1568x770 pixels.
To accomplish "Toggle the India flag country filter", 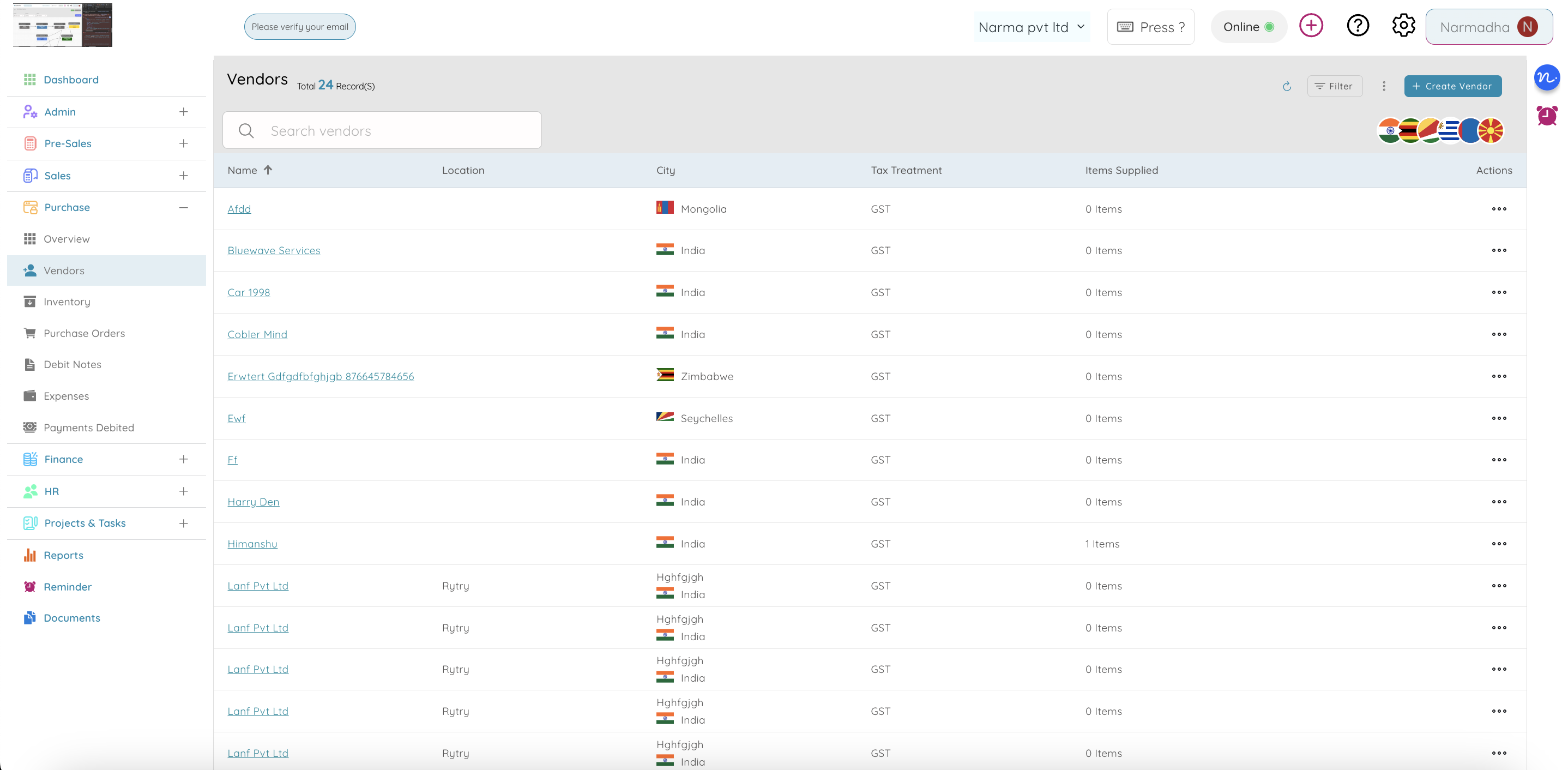I will 1389,130.
